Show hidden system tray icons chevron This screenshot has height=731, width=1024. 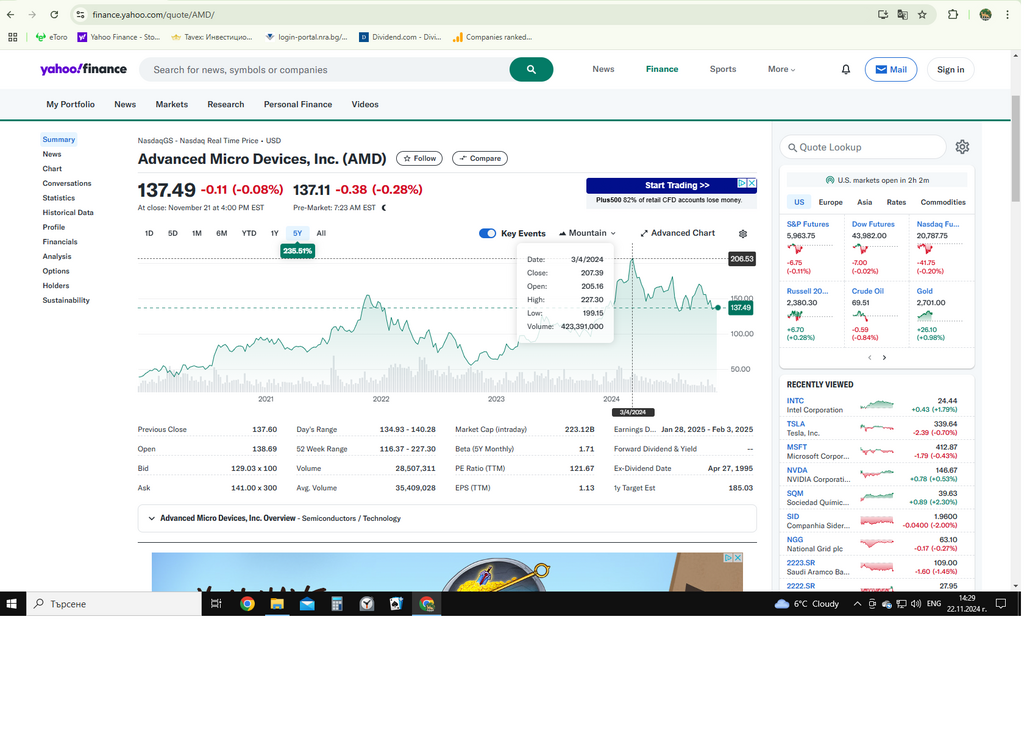click(857, 604)
